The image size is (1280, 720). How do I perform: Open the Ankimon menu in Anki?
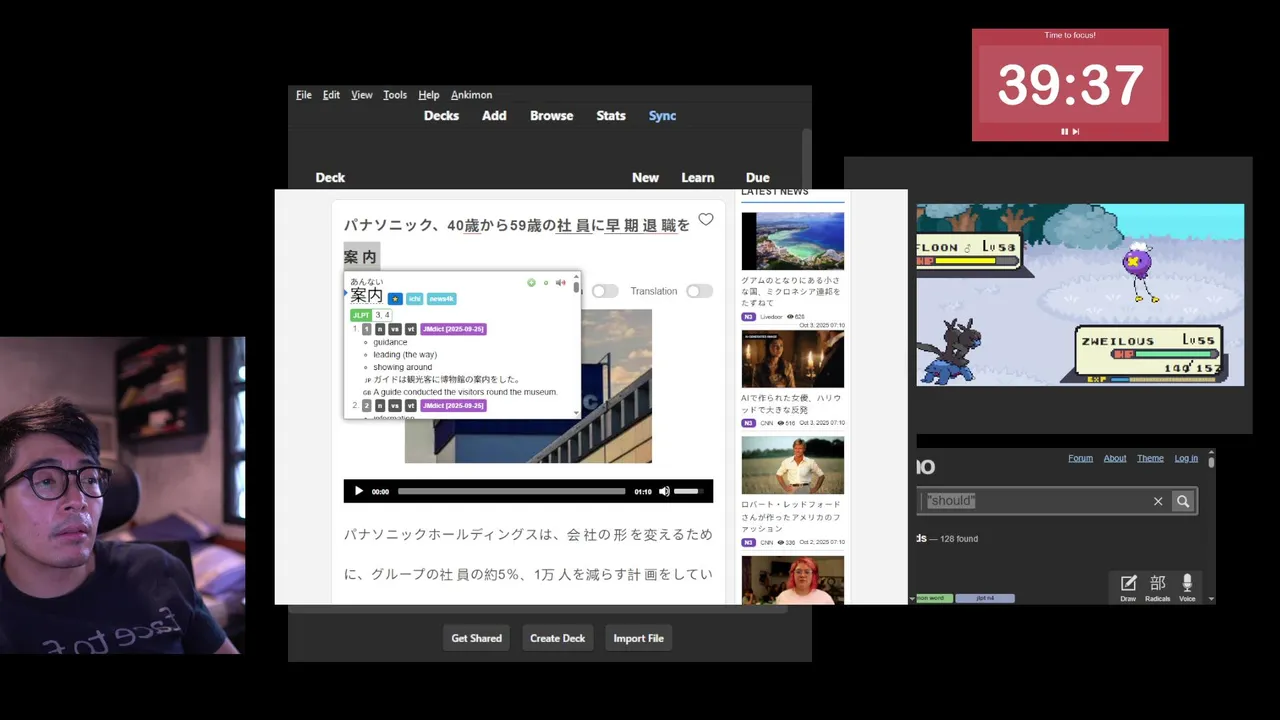(471, 95)
